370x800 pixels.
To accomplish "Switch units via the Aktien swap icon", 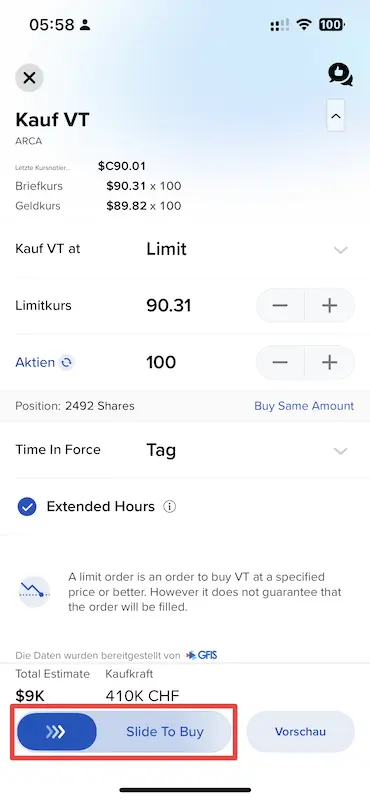I will pyautogui.click(x=66, y=363).
